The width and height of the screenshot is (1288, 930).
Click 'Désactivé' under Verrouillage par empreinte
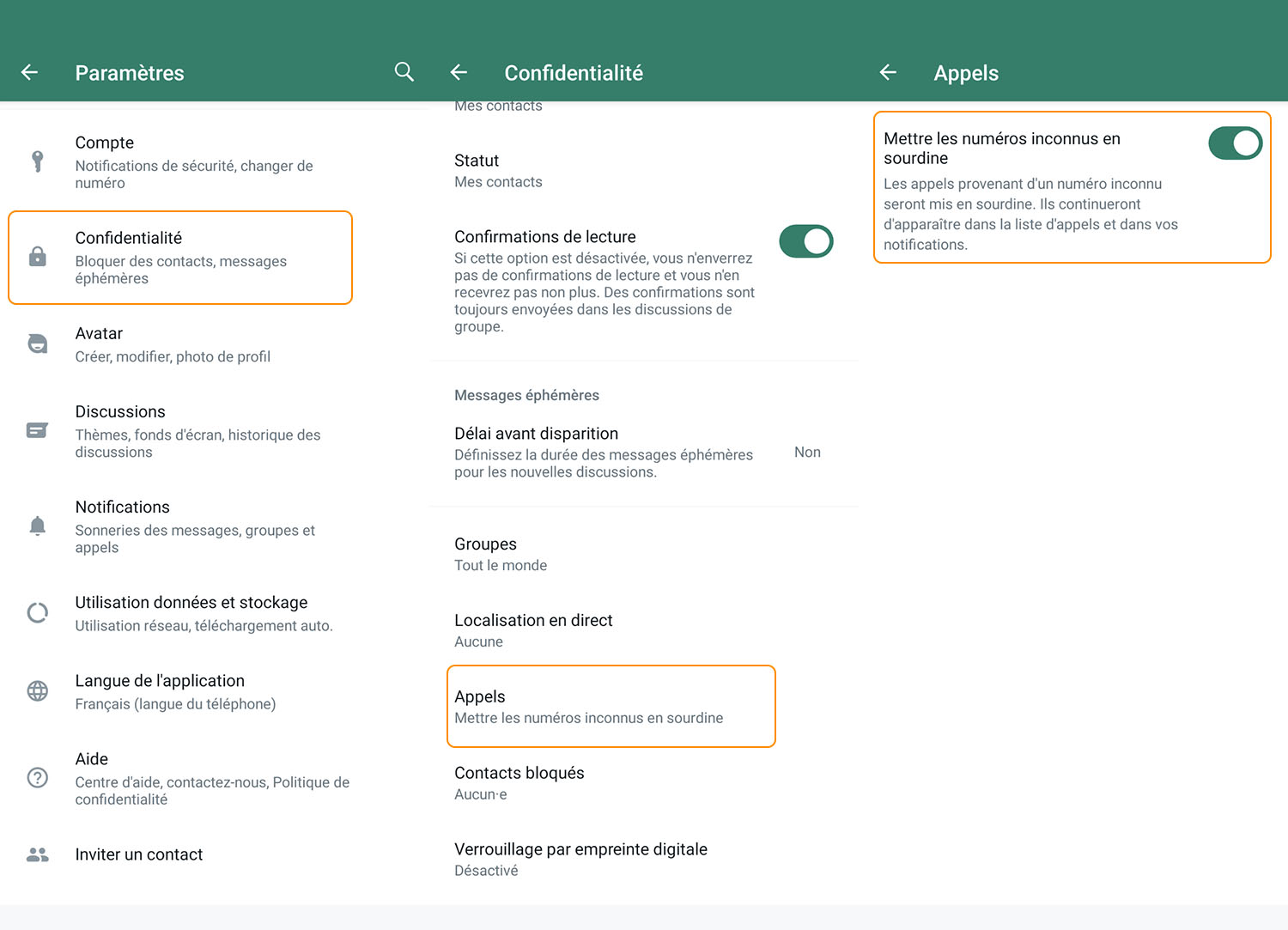pyautogui.click(x=486, y=870)
